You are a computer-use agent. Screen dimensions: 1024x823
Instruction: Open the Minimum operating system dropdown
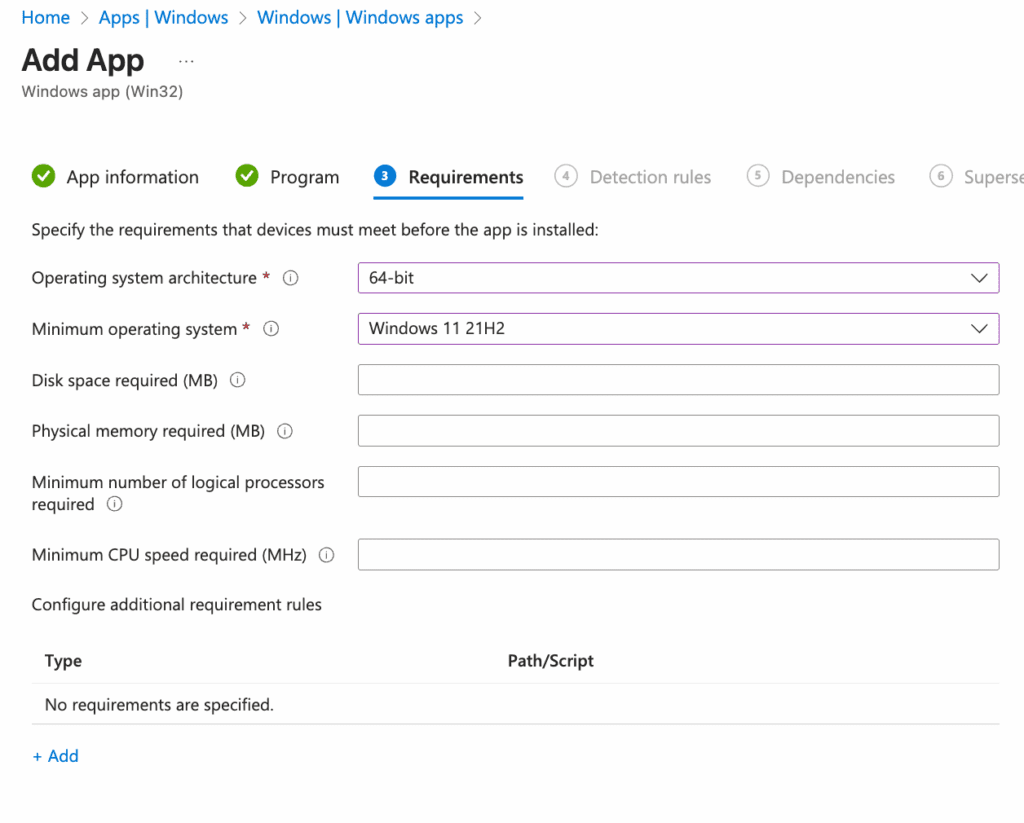678,328
